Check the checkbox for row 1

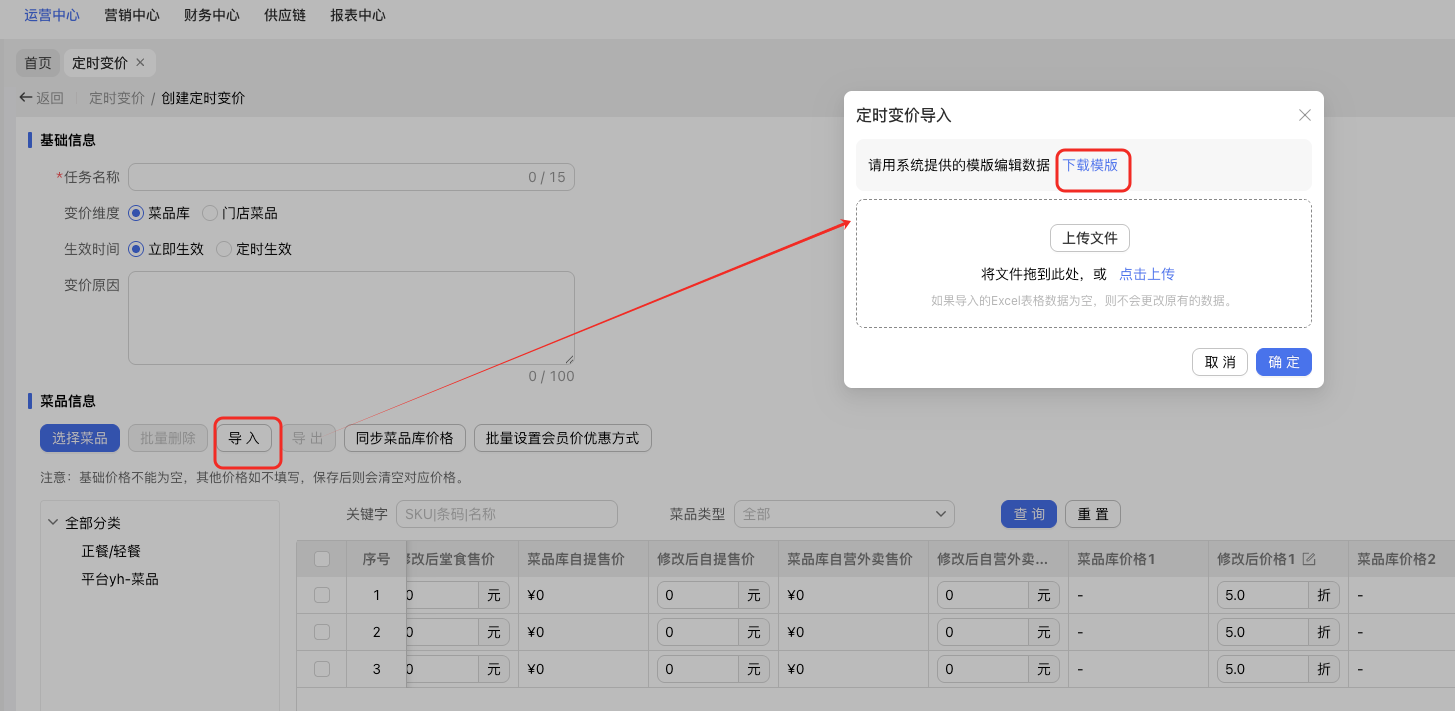[322, 595]
